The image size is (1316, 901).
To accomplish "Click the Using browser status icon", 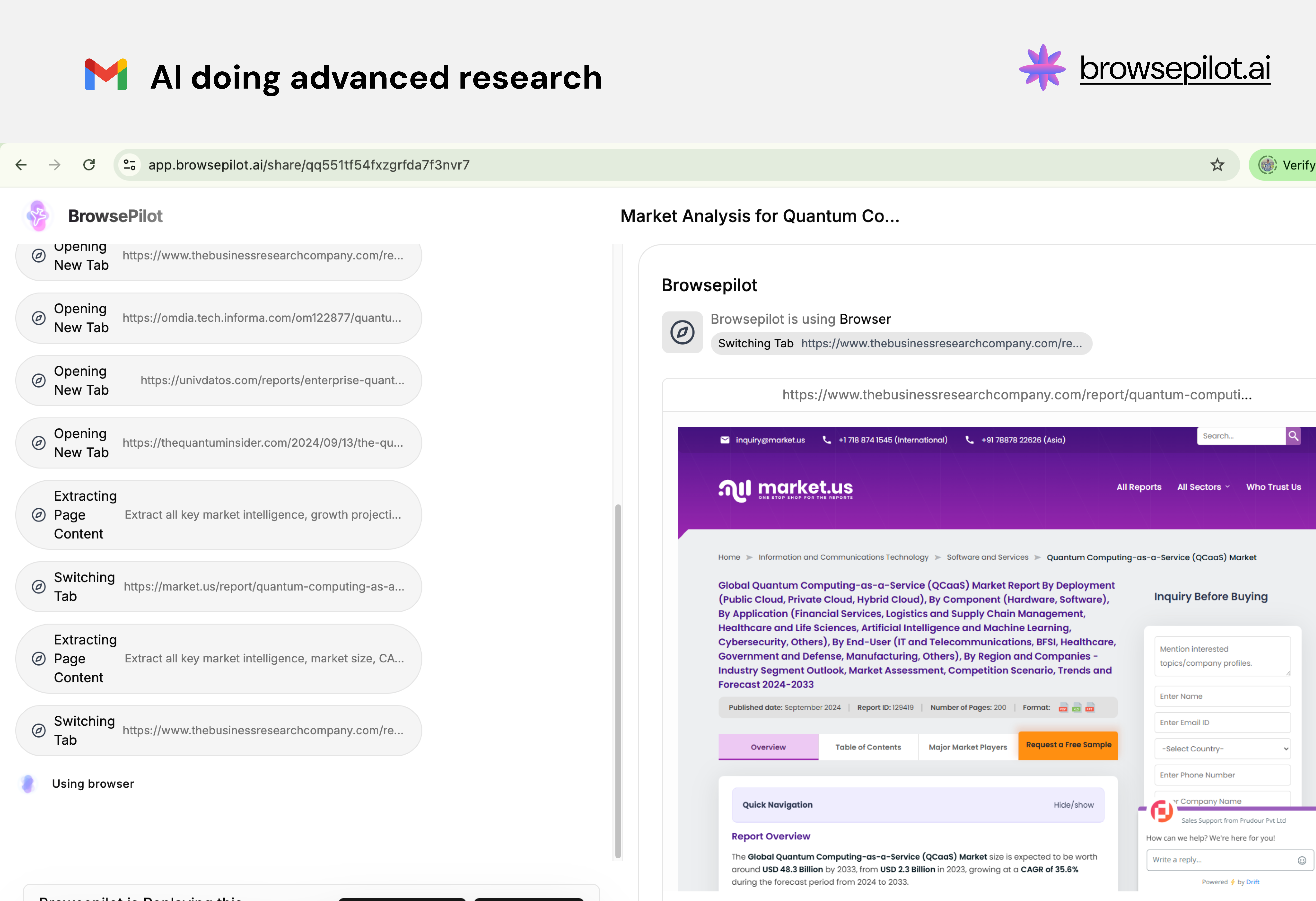I will [x=28, y=784].
